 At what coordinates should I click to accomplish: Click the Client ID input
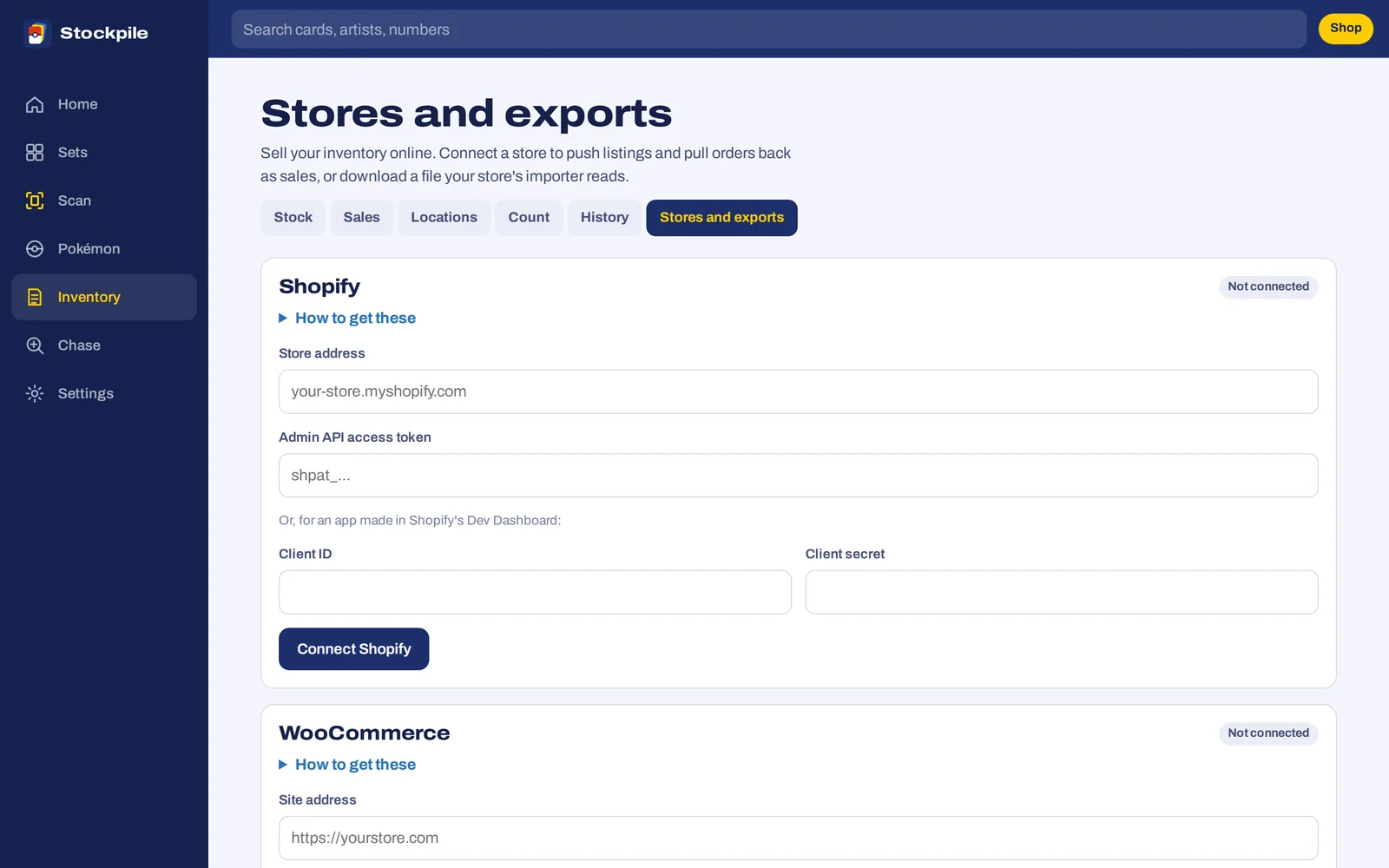pos(535,592)
